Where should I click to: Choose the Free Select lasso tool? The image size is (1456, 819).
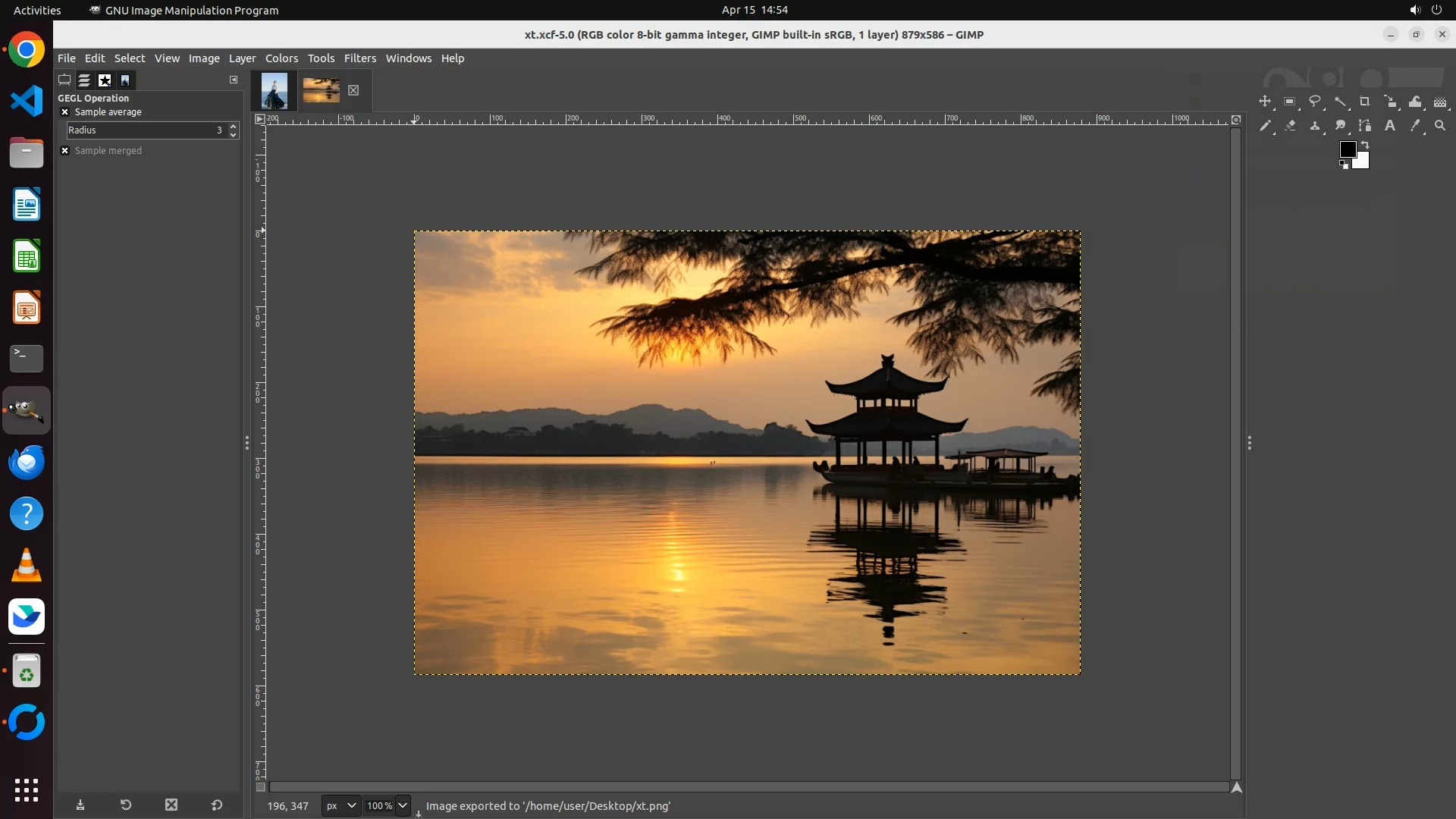(x=1315, y=102)
